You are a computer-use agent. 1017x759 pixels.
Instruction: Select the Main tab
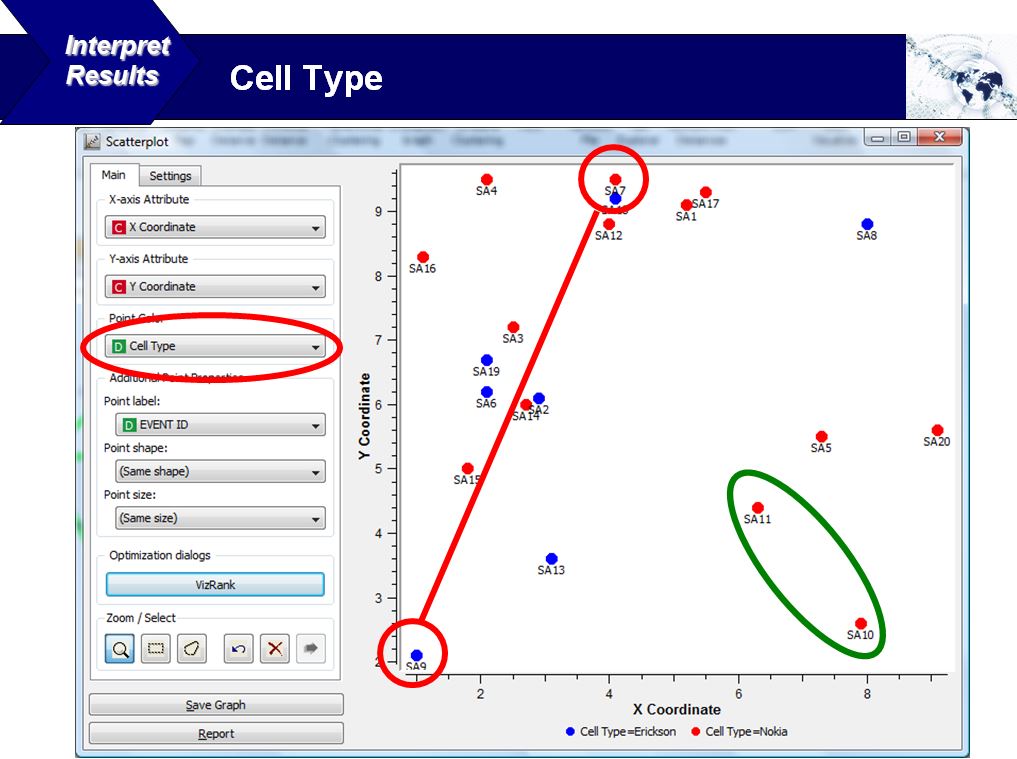click(x=114, y=175)
